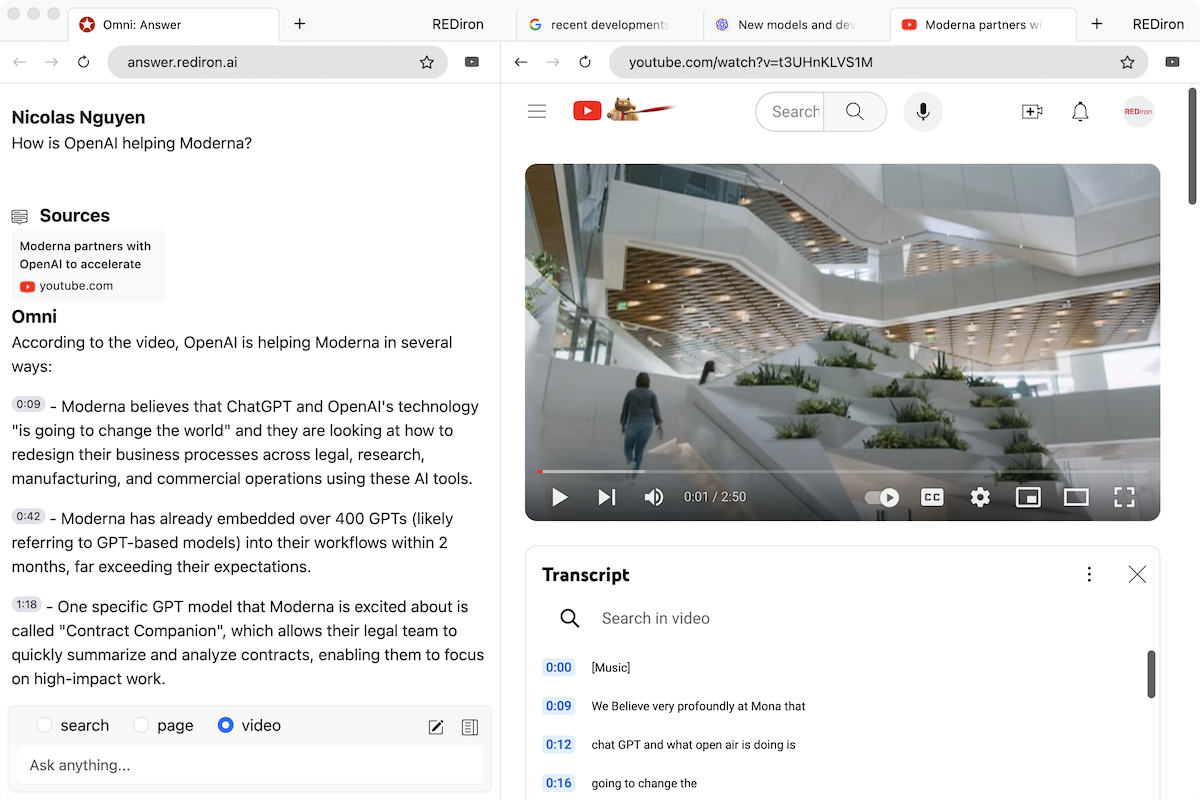Select the video radio option
This screenshot has height=800, width=1200.
tap(225, 725)
